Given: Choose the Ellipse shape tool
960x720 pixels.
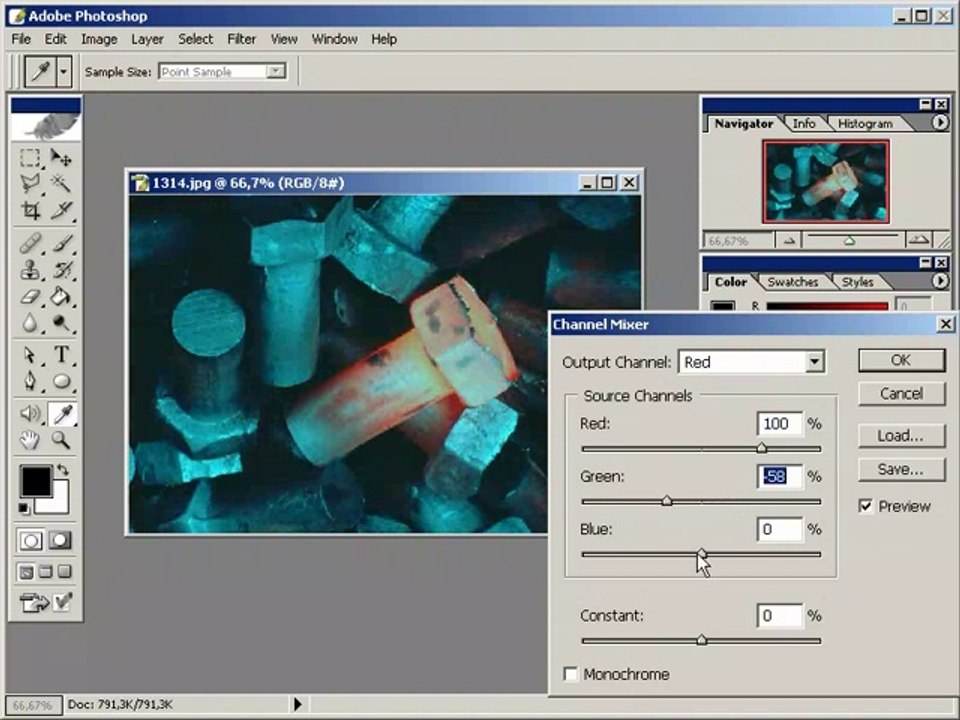Looking at the screenshot, I should pyautogui.click(x=61, y=381).
